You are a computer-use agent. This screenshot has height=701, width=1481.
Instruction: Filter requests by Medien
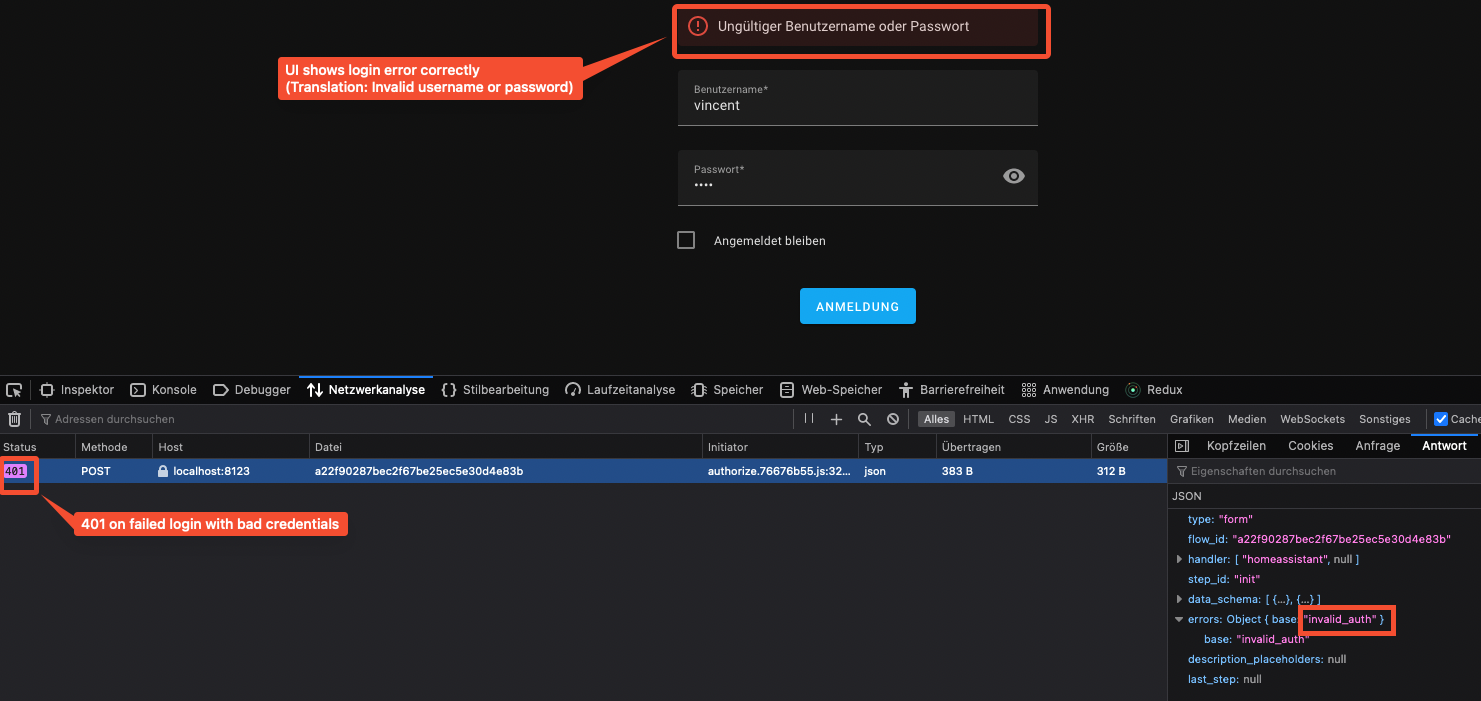[1247, 419]
